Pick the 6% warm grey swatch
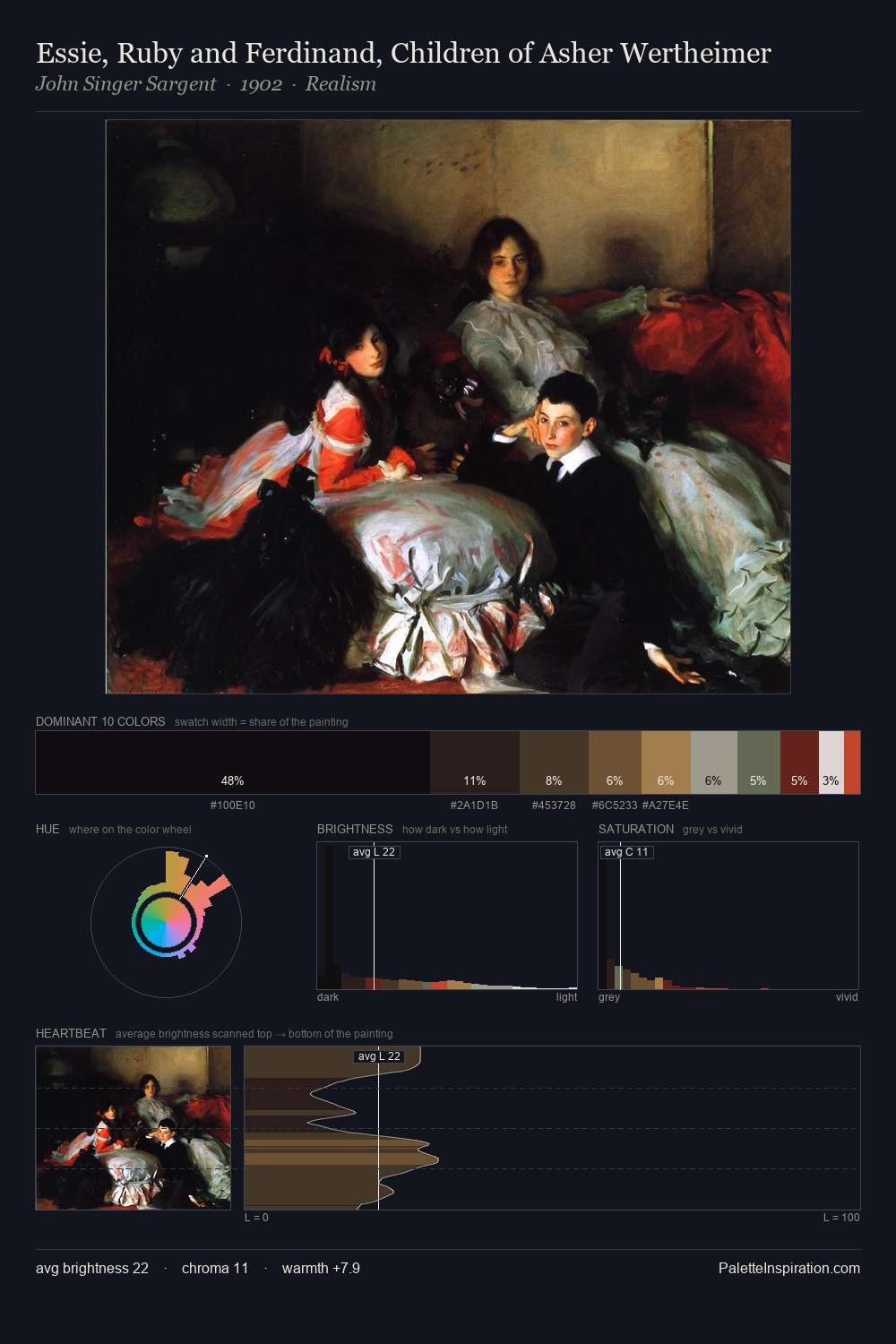The width and height of the screenshot is (896, 1344). [x=713, y=762]
